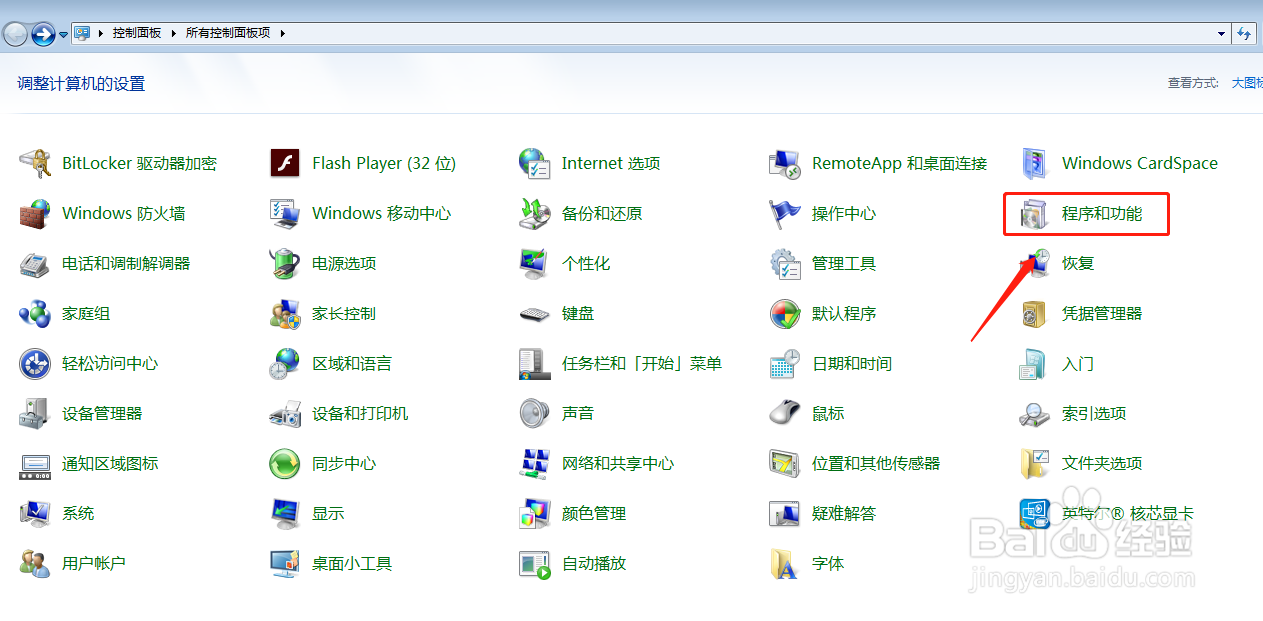1263x621 pixels.
Task: Open the 设备管理器 icon
Action: click(35, 413)
